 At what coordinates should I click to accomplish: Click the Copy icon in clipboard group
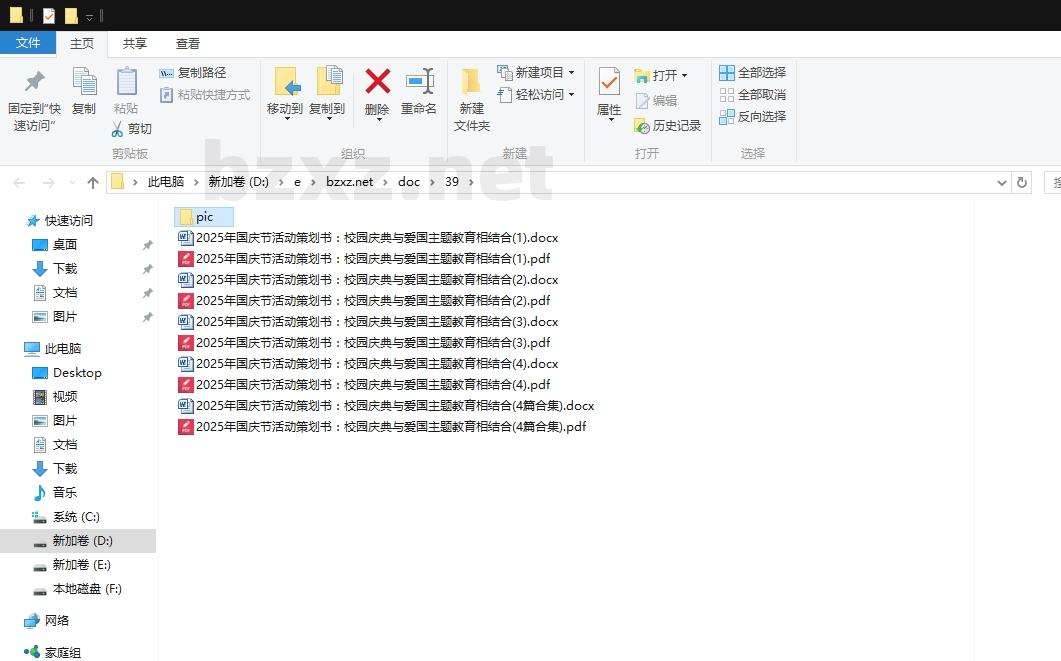click(x=84, y=82)
